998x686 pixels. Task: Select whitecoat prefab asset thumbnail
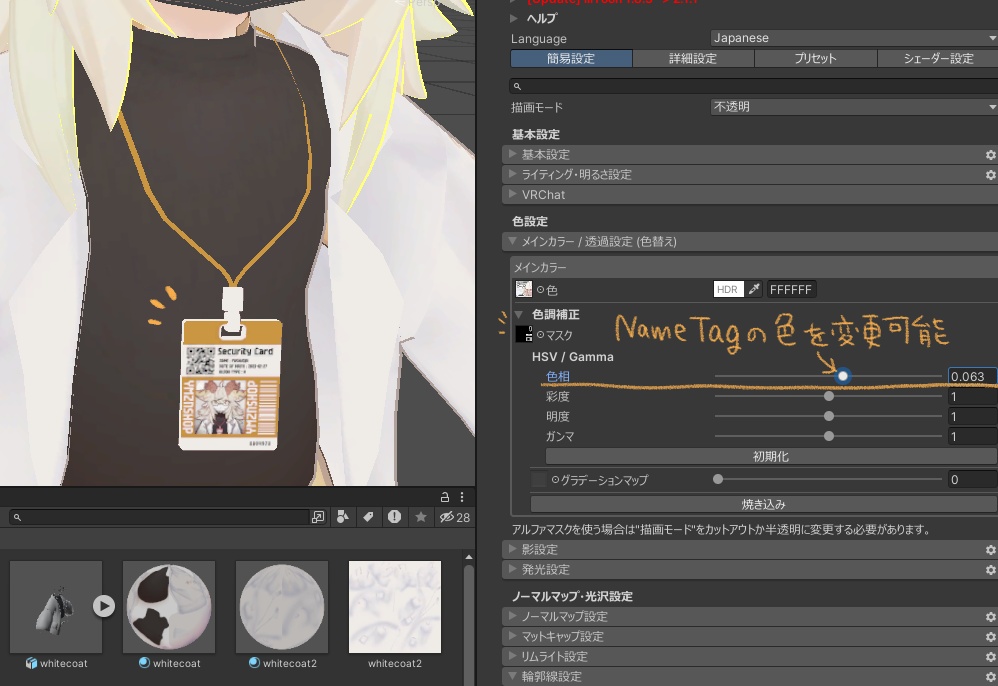coord(56,606)
